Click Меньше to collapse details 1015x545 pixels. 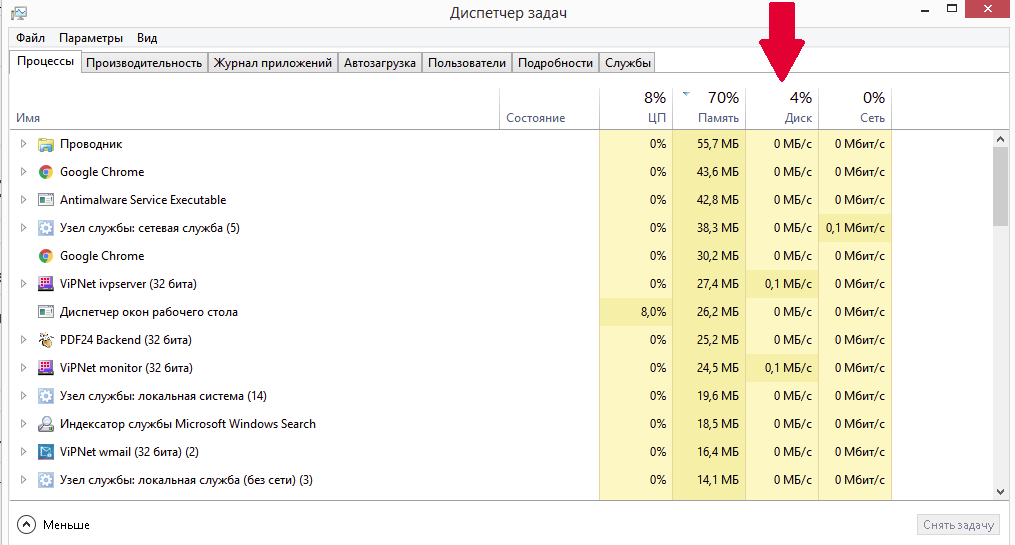point(53,525)
